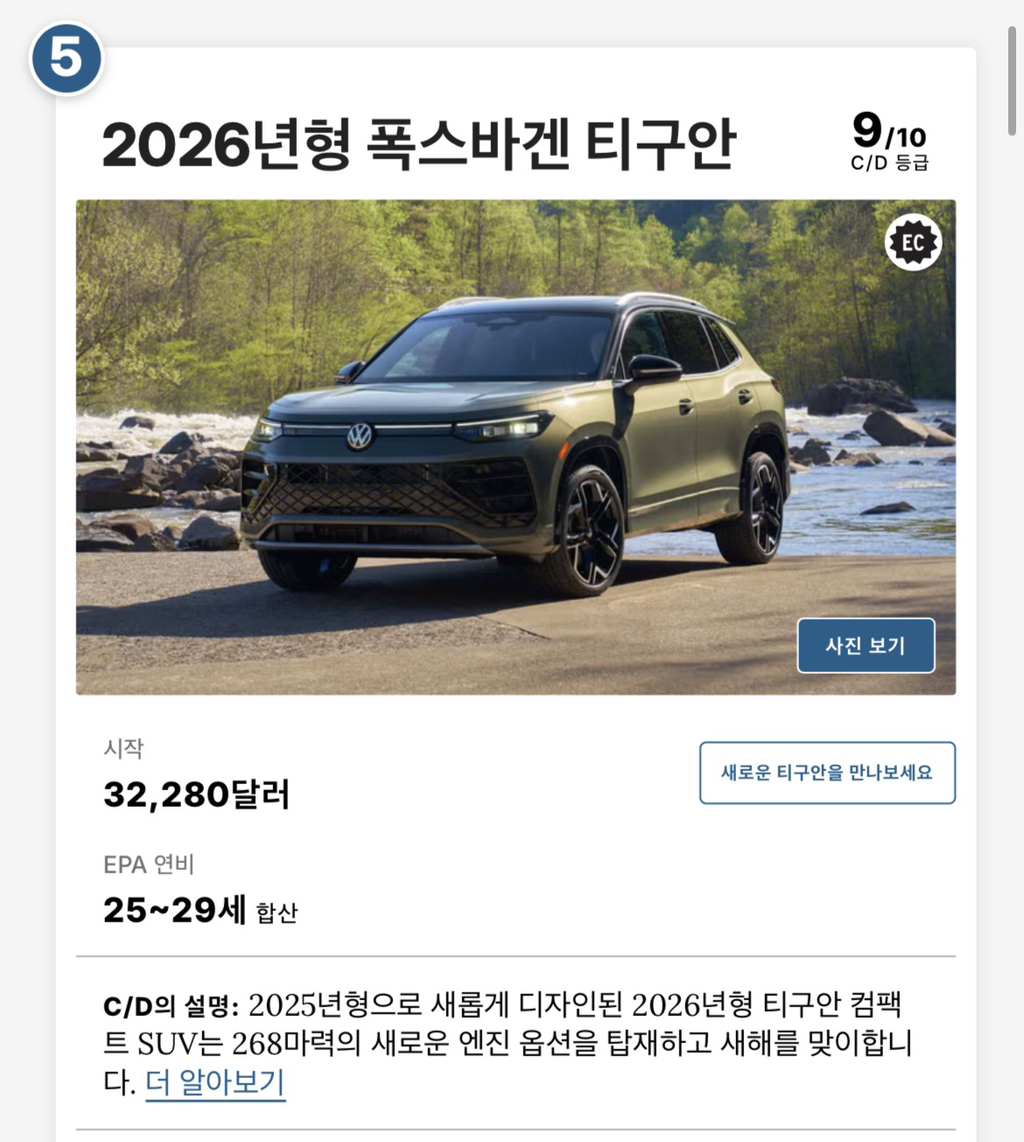Click the description paragraph mentioning 268마력
This screenshot has width=1024, height=1142.
(508, 1044)
